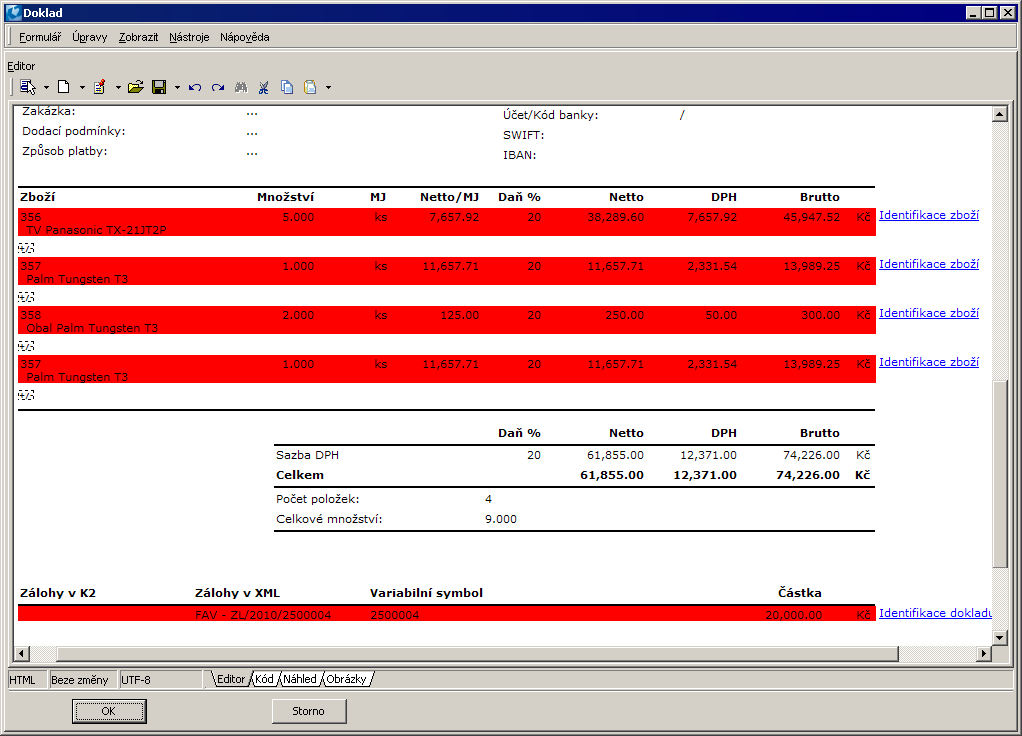Image resolution: width=1022 pixels, height=736 pixels.
Task: Undo the last edit
Action: [195, 87]
